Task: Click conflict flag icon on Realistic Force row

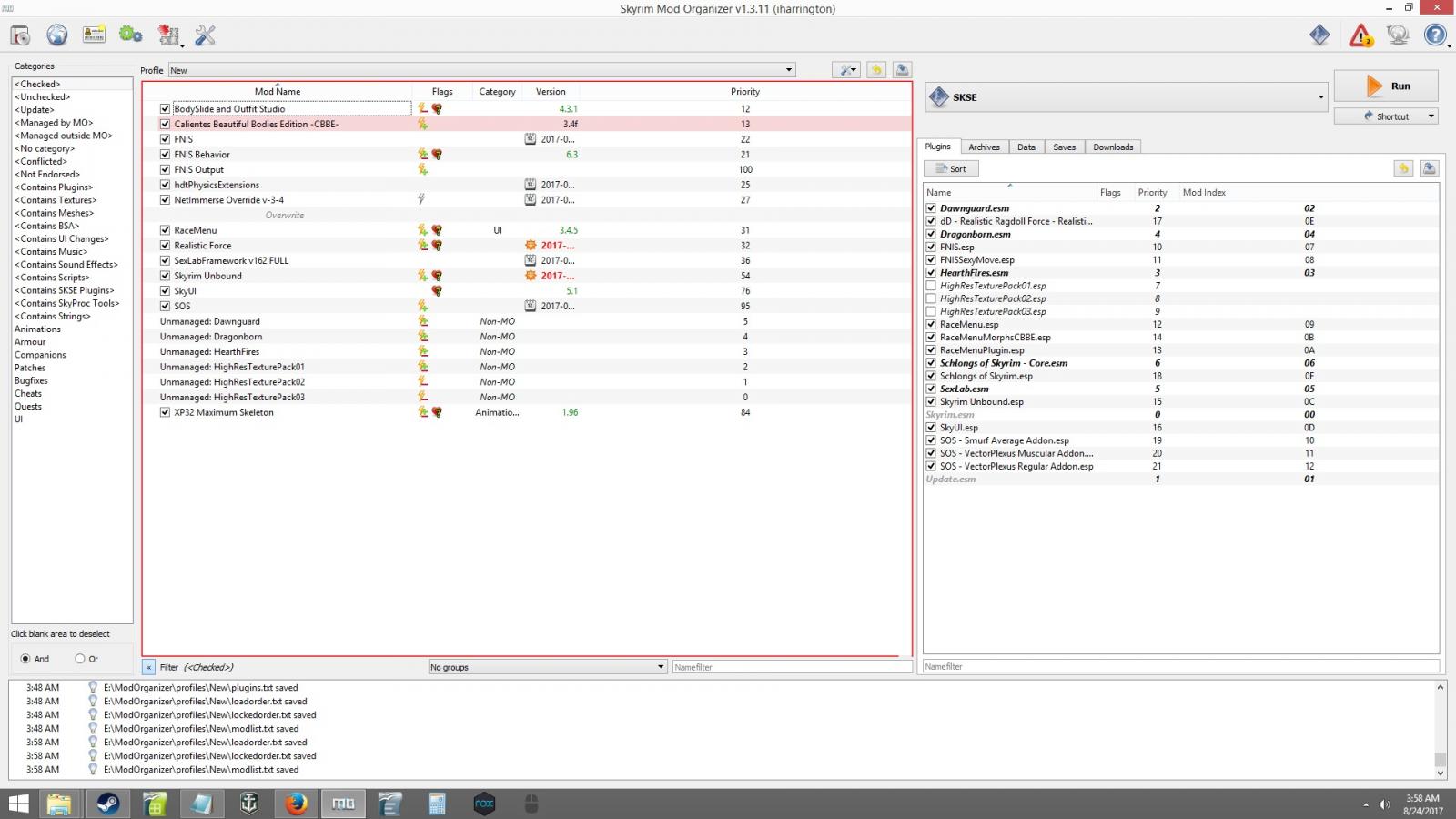Action: click(x=422, y=246)
